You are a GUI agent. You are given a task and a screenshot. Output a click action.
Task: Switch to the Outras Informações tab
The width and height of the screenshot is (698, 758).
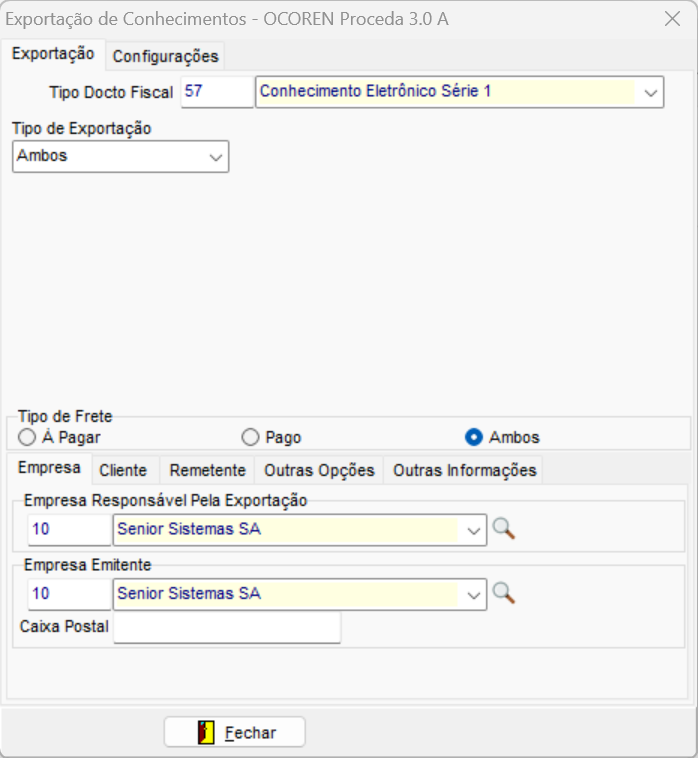tap(464, 470)
